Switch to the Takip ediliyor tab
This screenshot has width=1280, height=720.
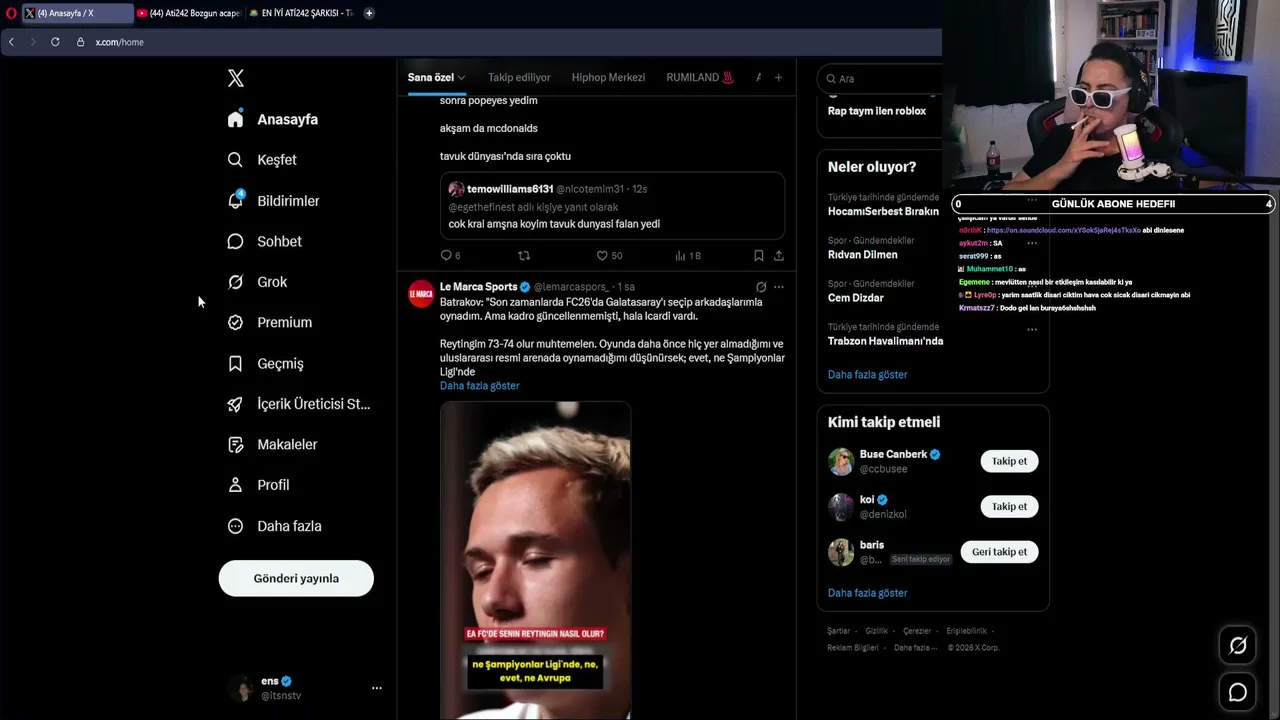click(x=519, y=77)
